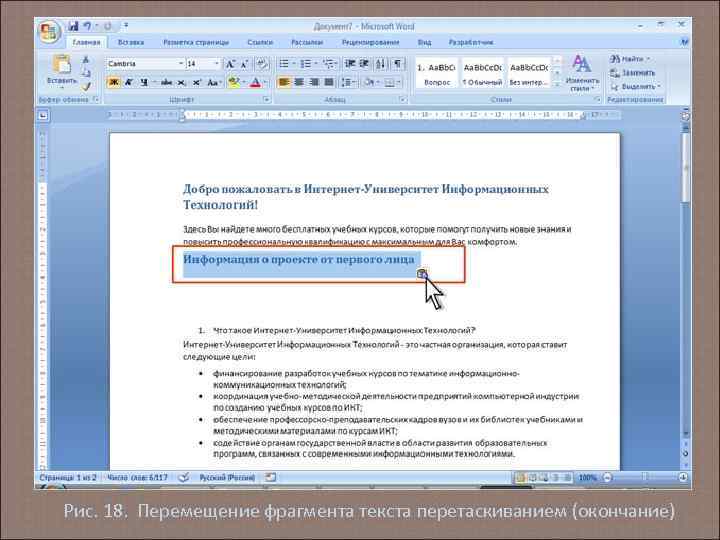Open the Абзац dialog launcher

click(x=403, y=100)
